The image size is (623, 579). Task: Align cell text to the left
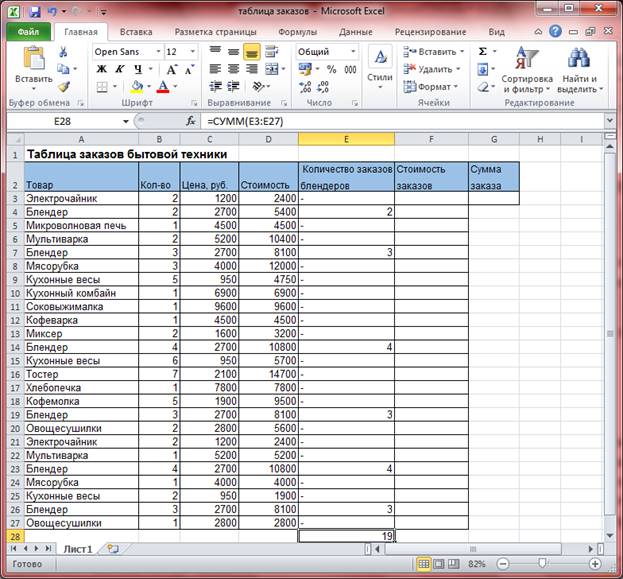[x=215, y=69]
